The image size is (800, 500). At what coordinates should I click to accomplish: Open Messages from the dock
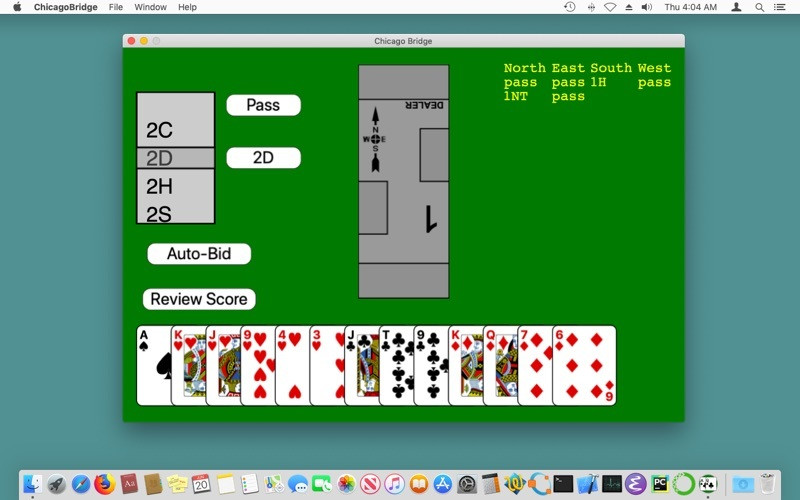pos(297,483)
